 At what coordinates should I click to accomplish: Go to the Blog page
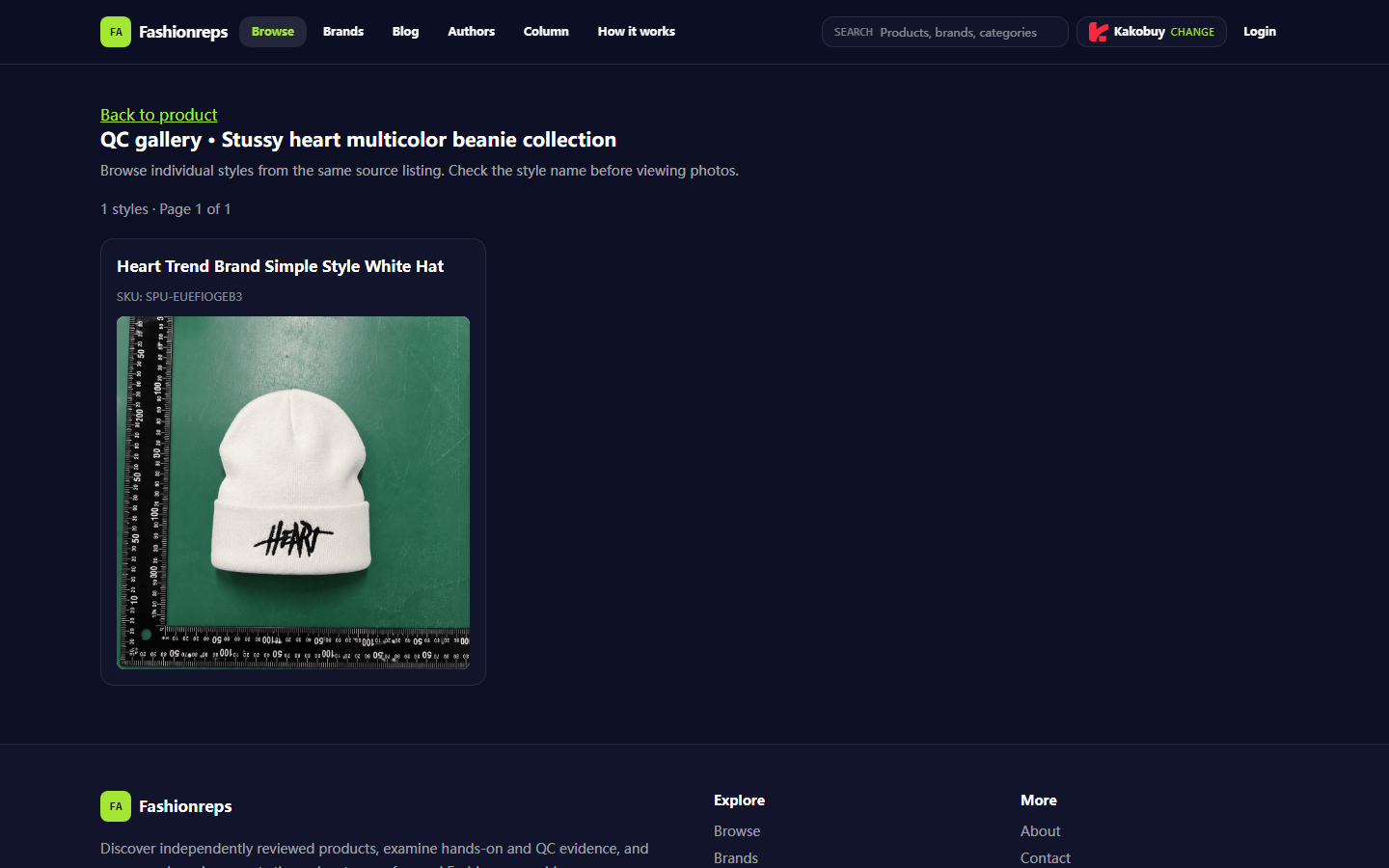pyautogui.click(x=405, y=32)
